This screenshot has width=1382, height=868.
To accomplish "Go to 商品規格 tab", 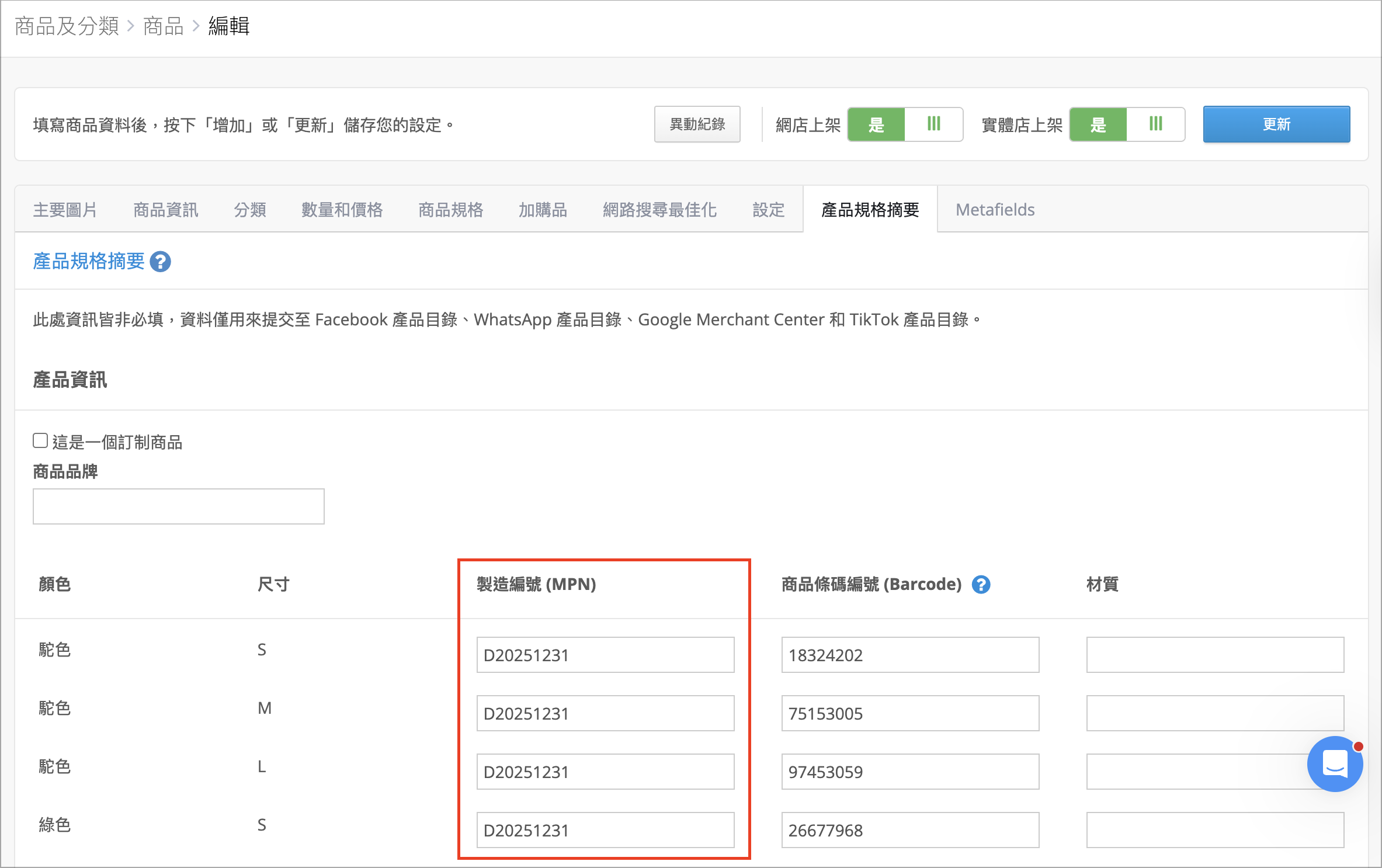I will 450,210.
